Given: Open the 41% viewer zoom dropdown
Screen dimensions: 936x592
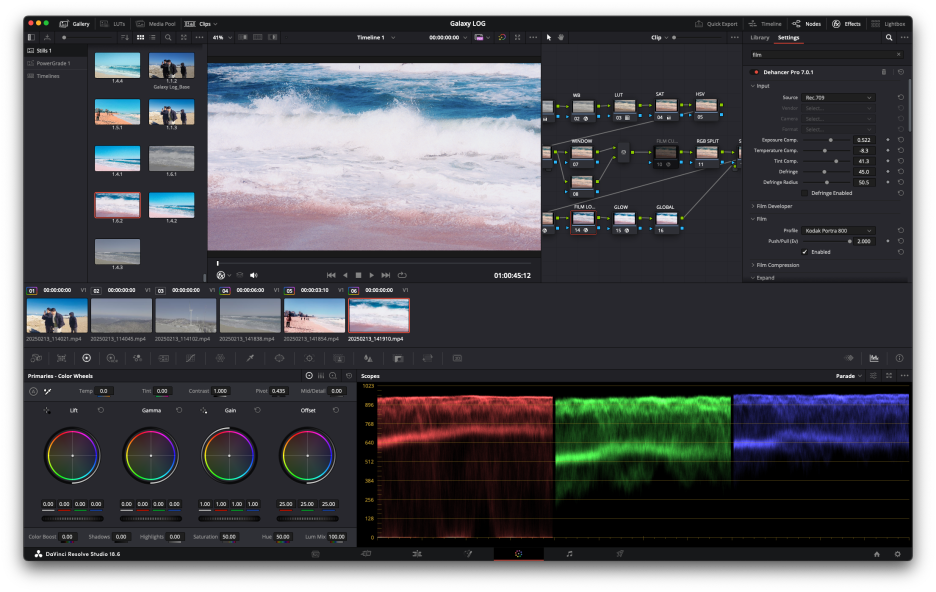Looking at the screenshot, I should (222, 37).
